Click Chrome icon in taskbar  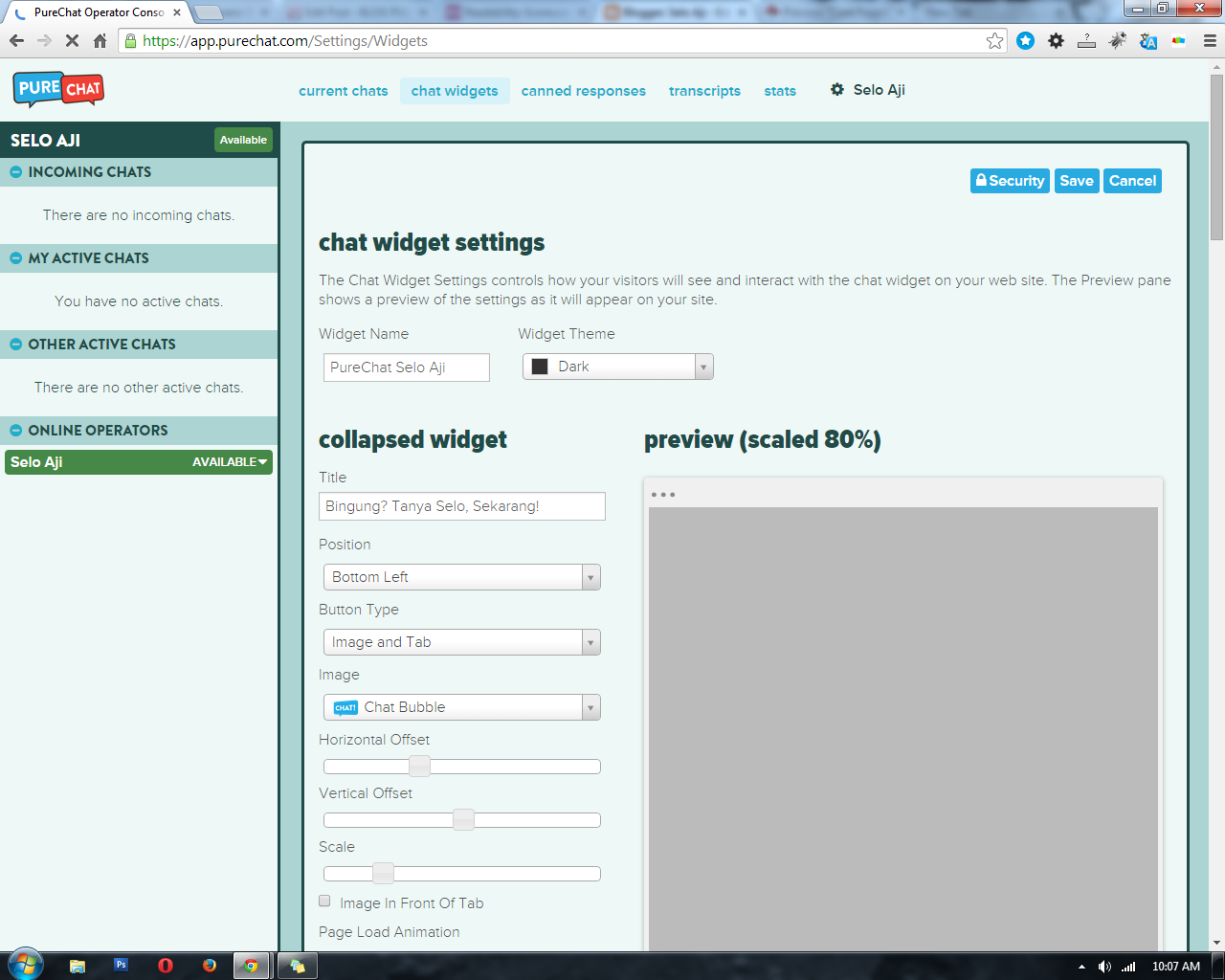coord(252,966)
